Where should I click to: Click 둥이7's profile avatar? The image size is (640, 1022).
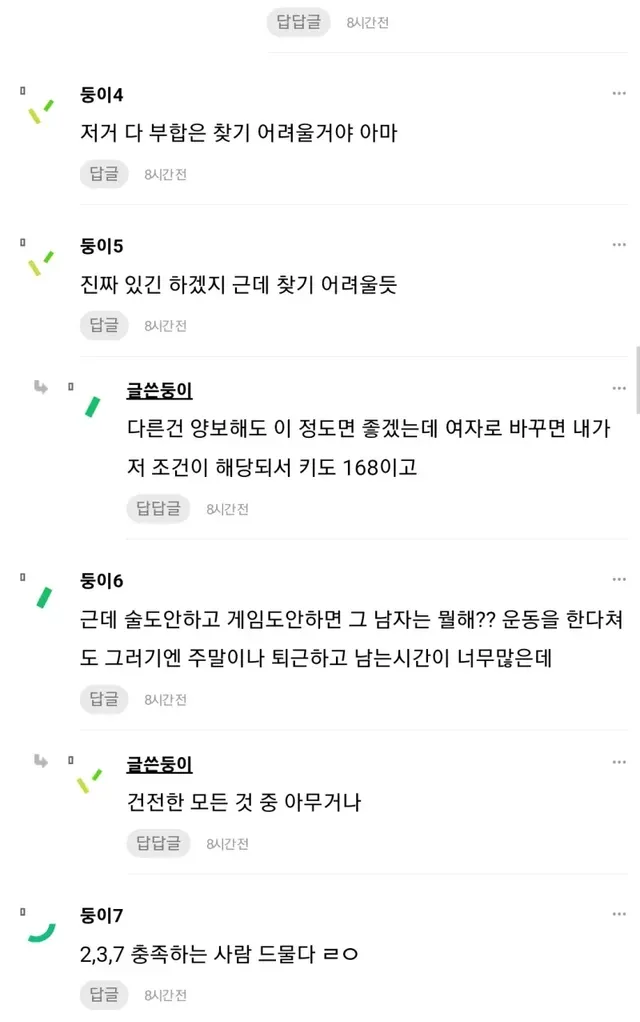point(41,932)
